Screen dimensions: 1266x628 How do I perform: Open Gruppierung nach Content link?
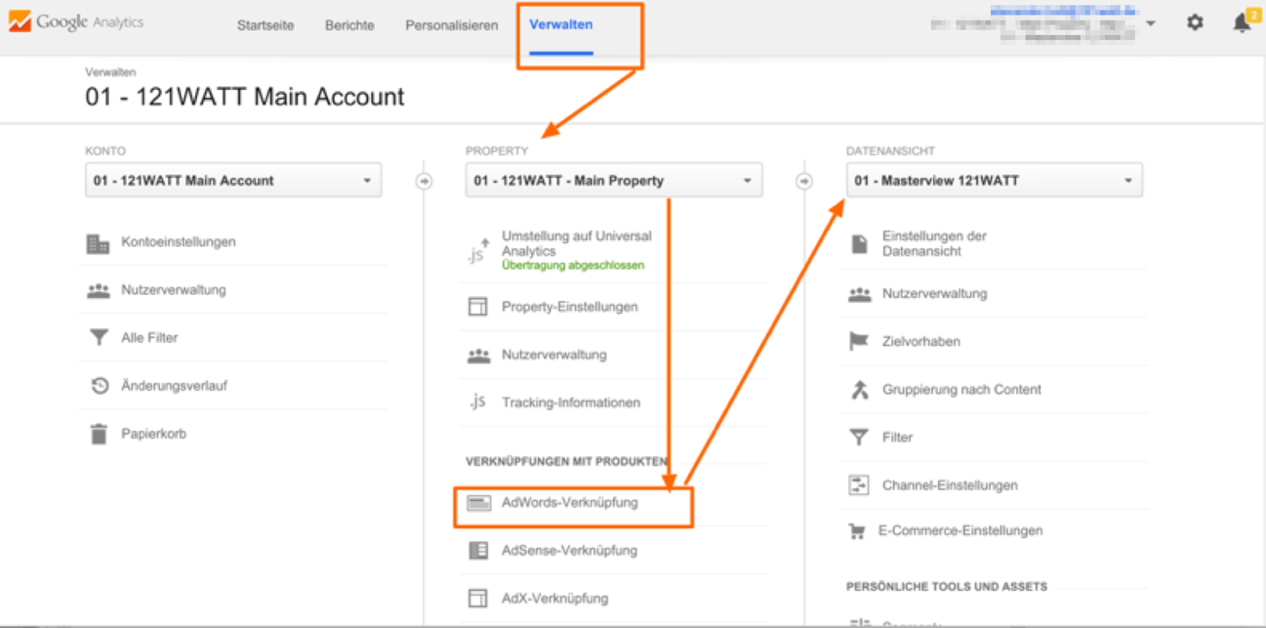(x=962, y=390)
